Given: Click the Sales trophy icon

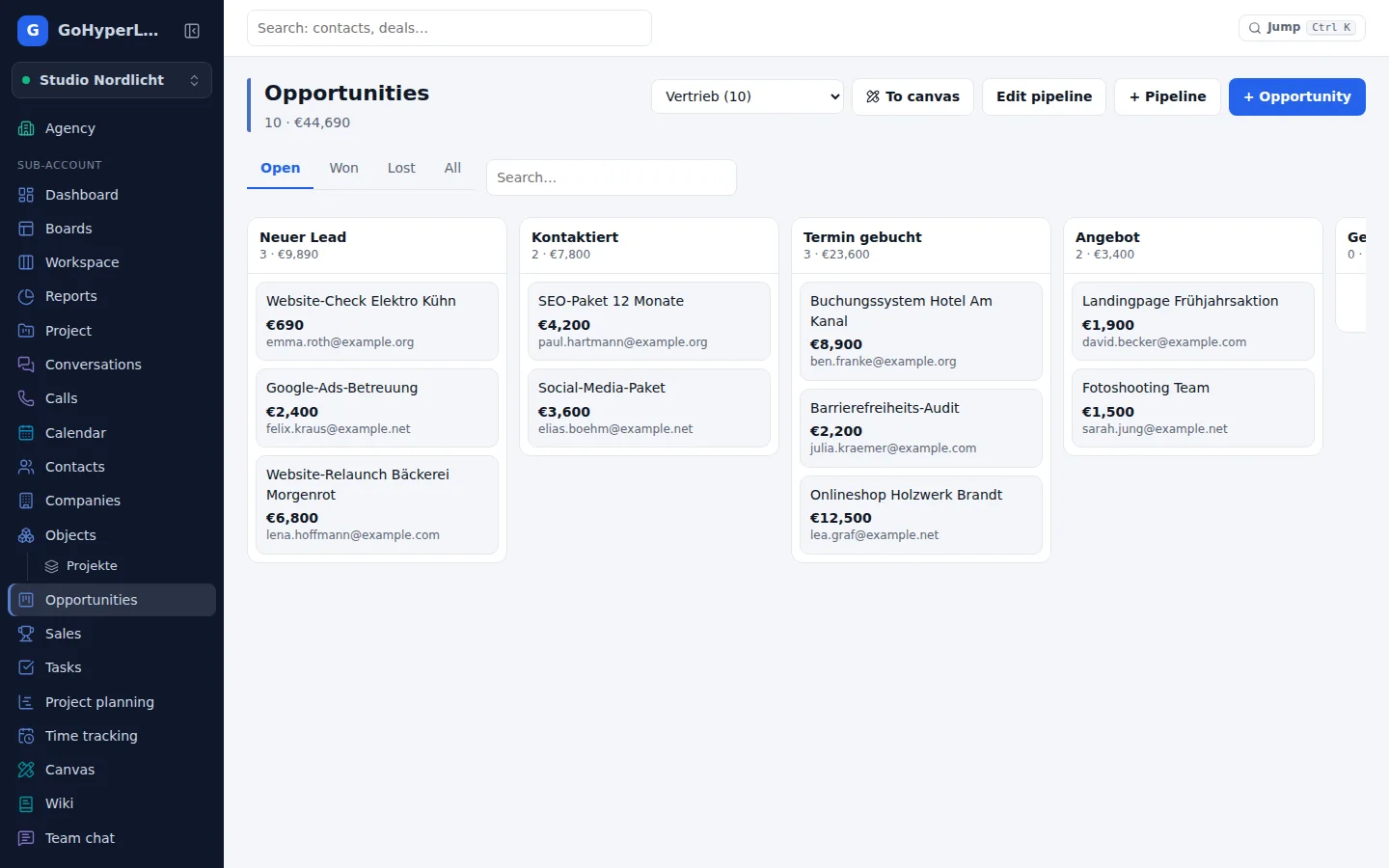Looking at the screenshot, I should pyautogui.click(x=26, y=634).
